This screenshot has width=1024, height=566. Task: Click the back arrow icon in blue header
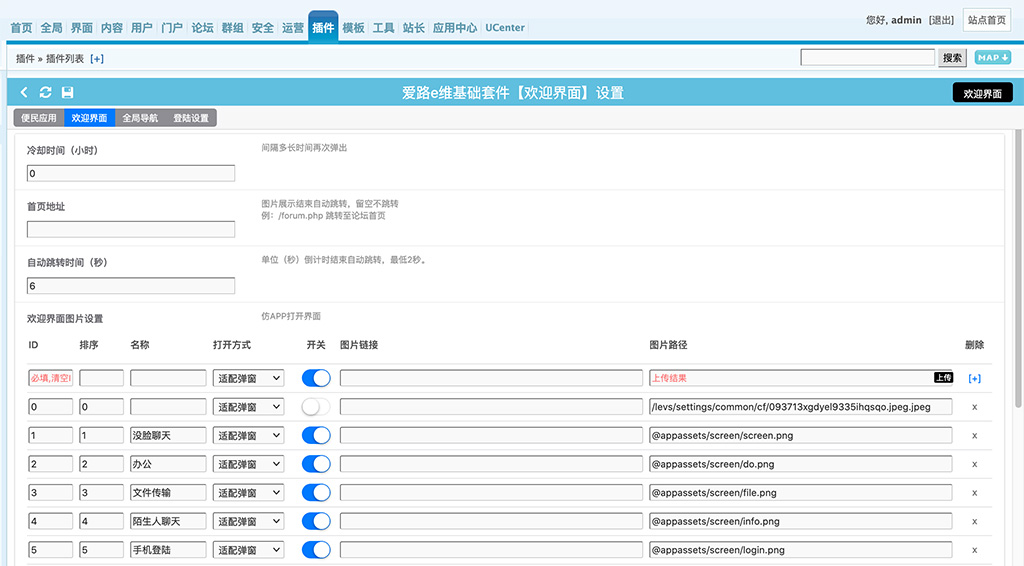pos(25,93)
